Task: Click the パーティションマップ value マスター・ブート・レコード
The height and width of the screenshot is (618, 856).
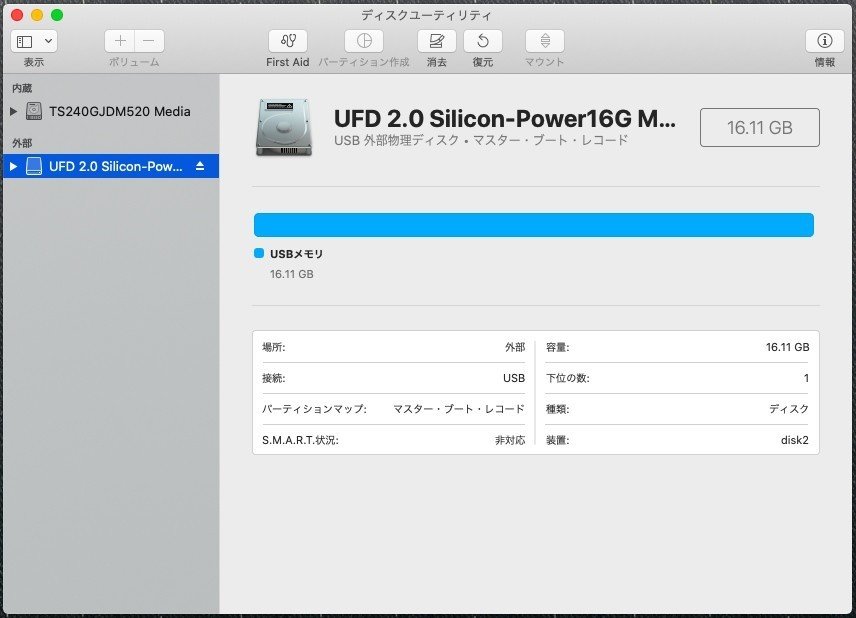Action: [x=459, y=408]
